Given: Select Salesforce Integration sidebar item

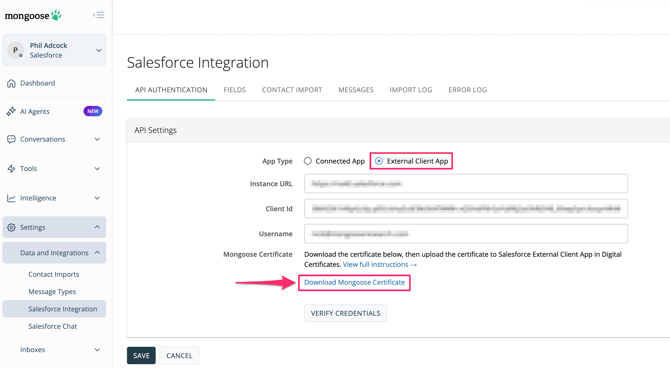Looking at the screenshot, I should pos(54,309).
